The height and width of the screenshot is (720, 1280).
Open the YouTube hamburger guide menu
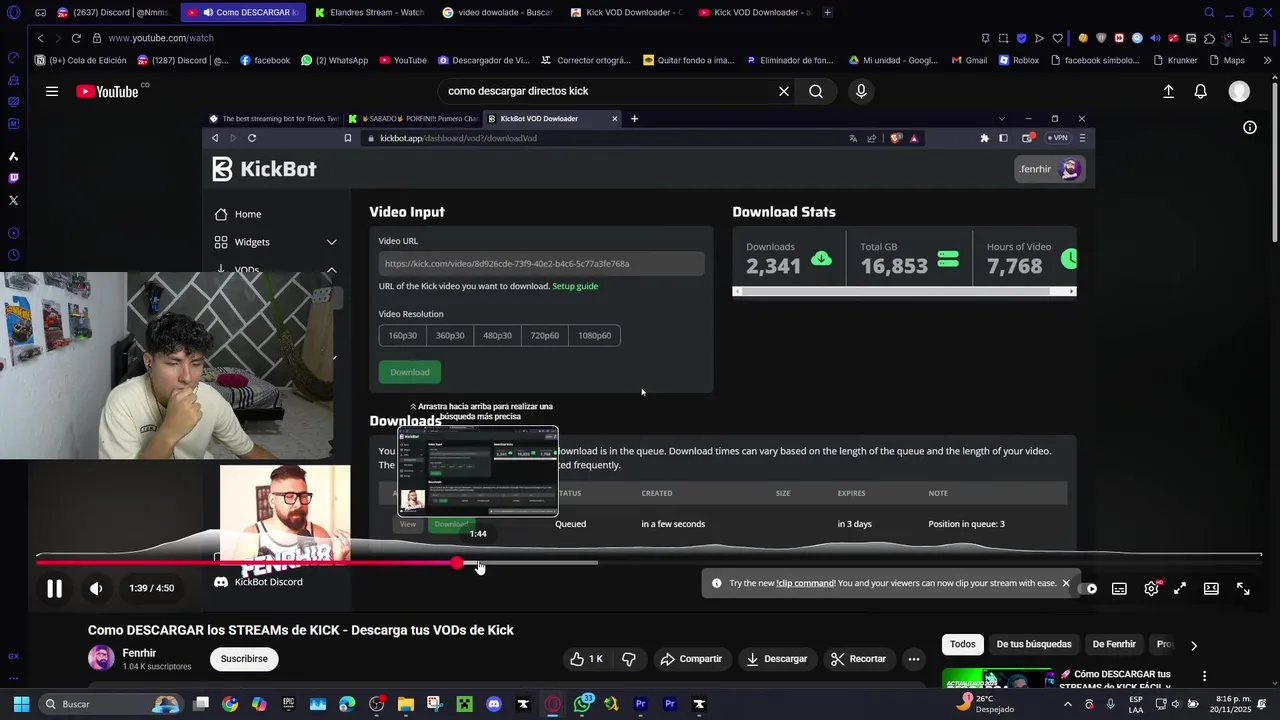coord(51,91)
